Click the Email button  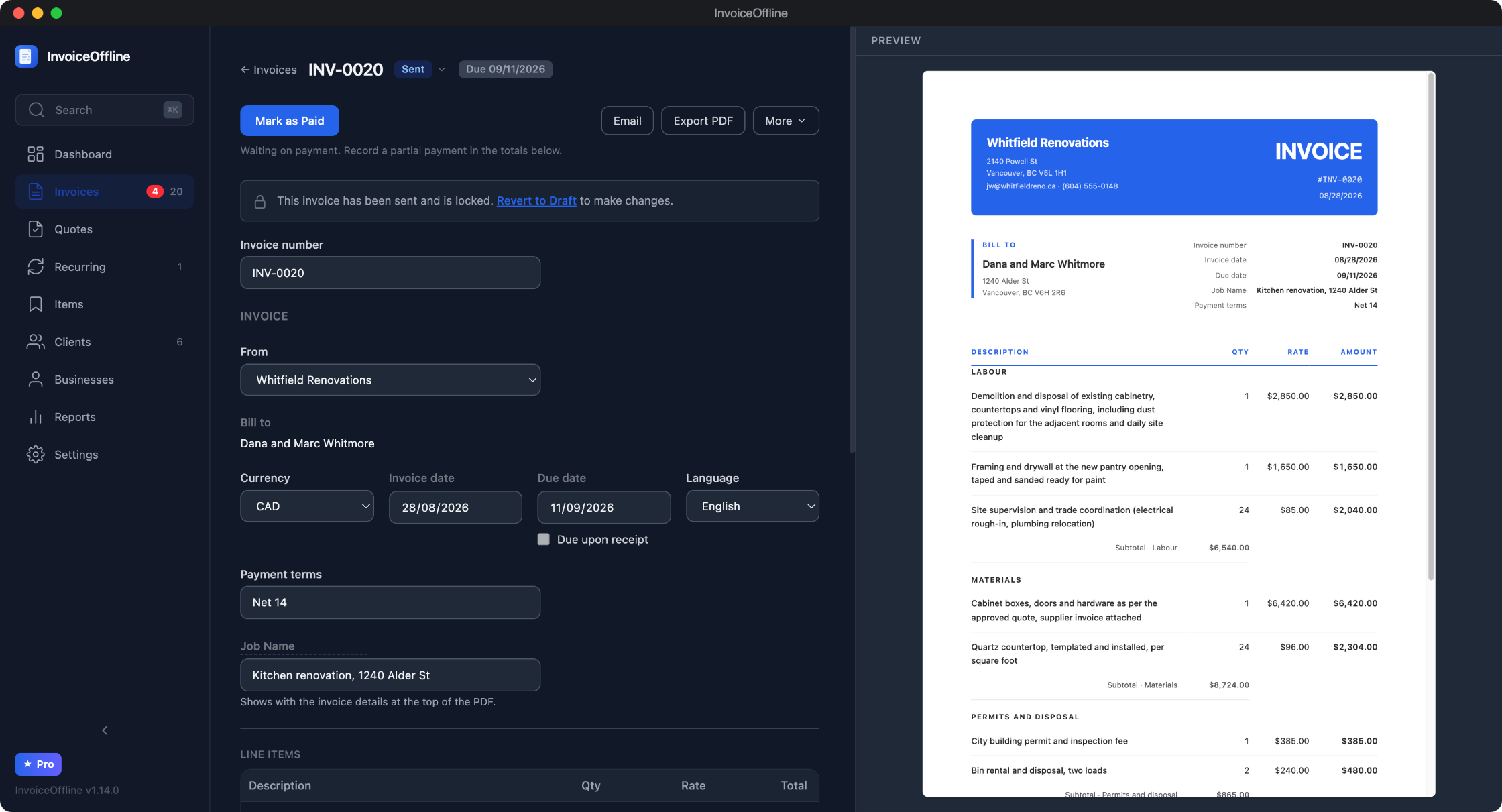[x=628, y=121]
